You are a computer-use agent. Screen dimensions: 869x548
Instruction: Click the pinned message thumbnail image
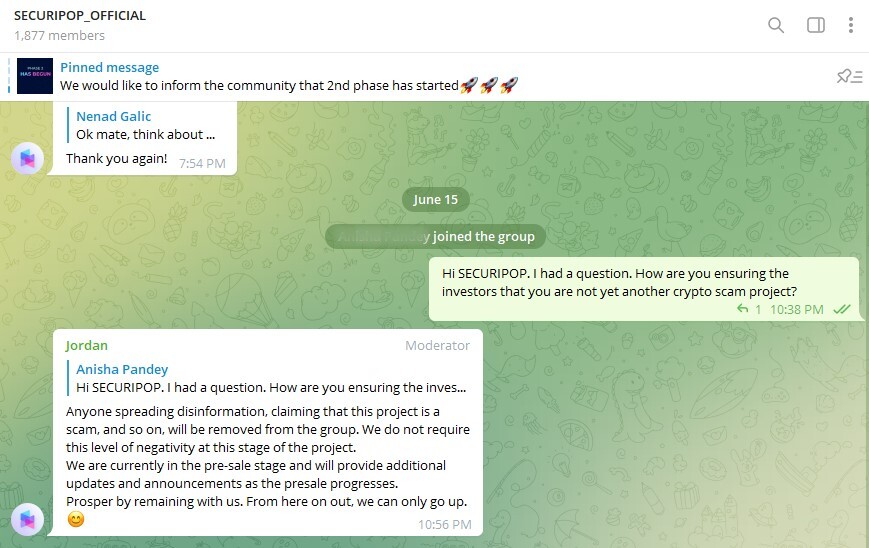35,76
